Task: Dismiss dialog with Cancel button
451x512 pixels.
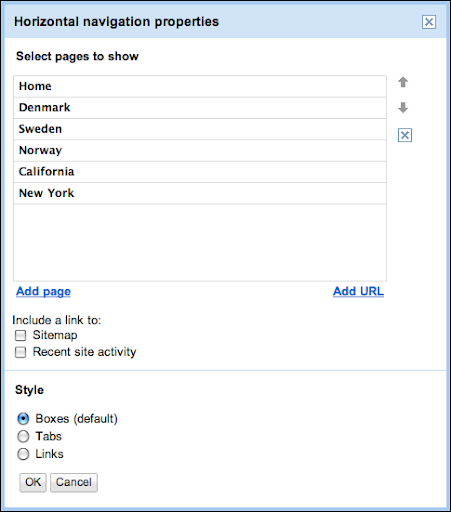Action: tap(74, 482)
